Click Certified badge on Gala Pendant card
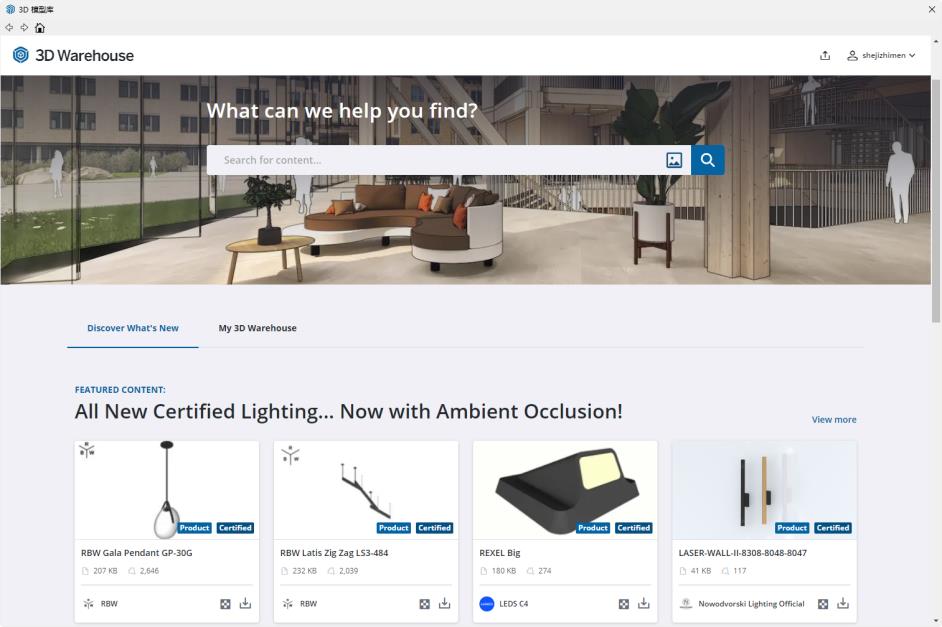 (x=235, y=528)
